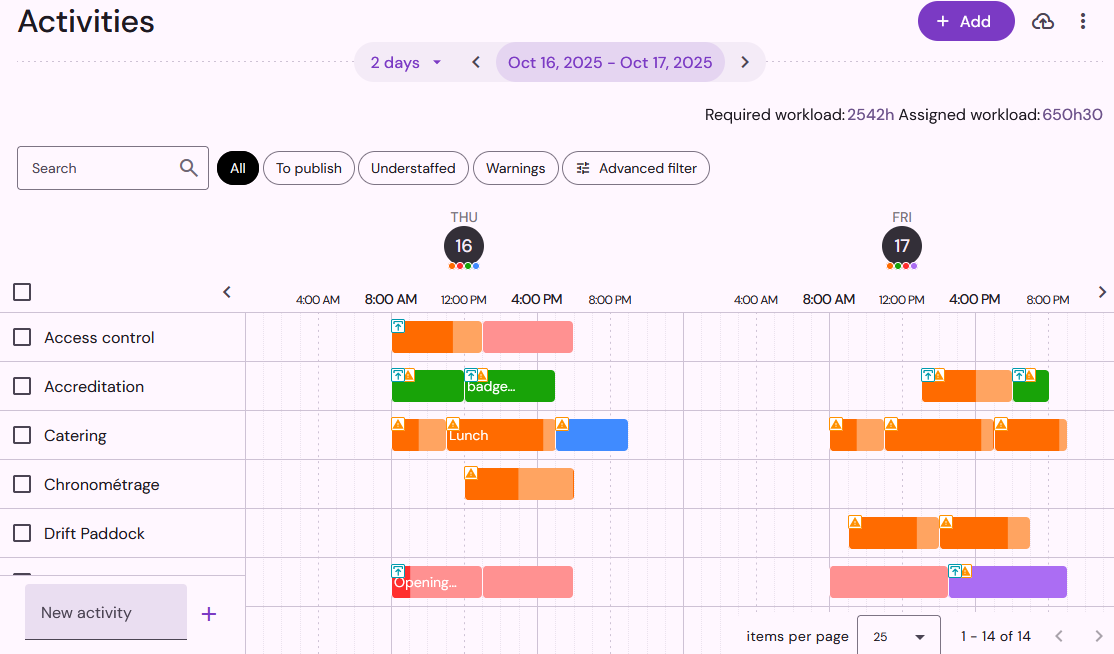The height and width of the screenshot is (654, 1114).
Task: Click publish icon on the Opening shift
Action: [x=398, y=571]
